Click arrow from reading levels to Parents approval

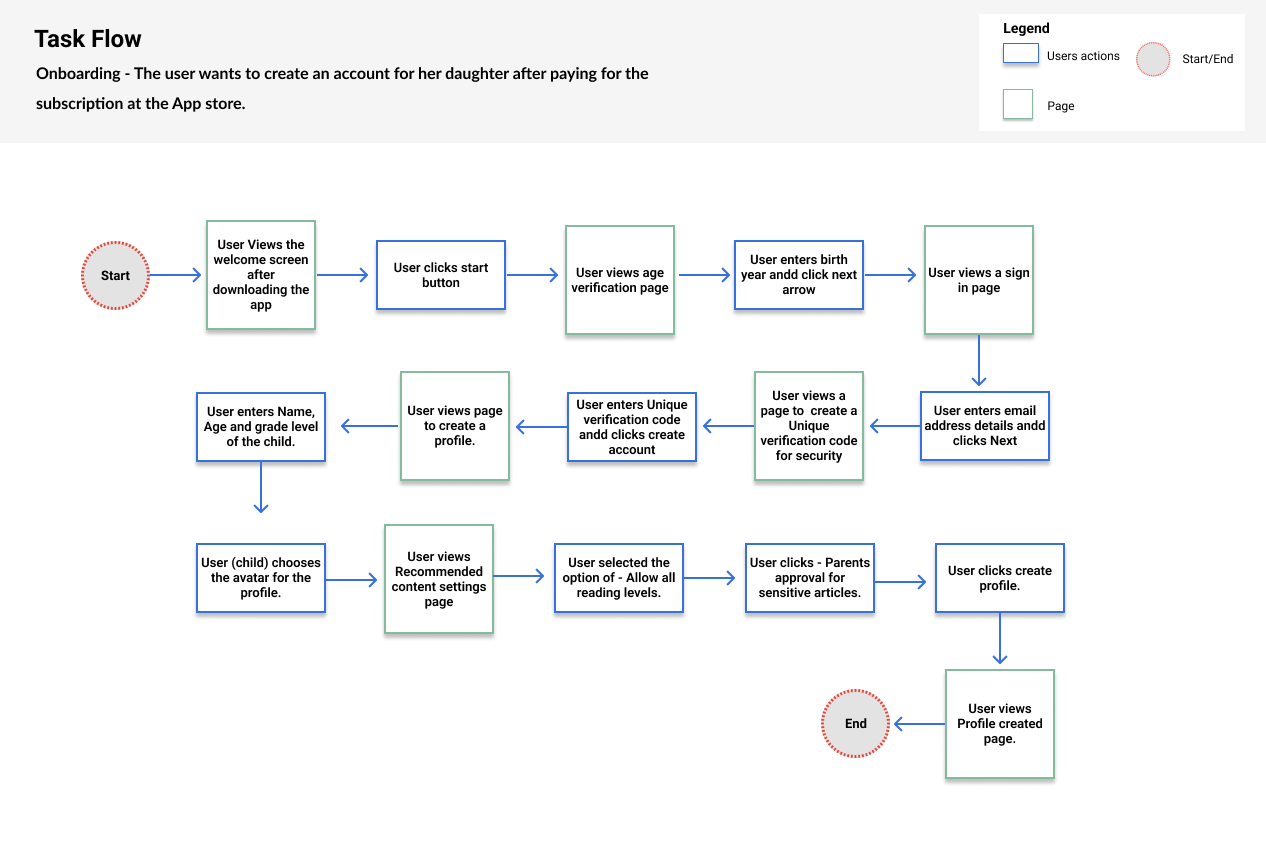click(711, 577)
